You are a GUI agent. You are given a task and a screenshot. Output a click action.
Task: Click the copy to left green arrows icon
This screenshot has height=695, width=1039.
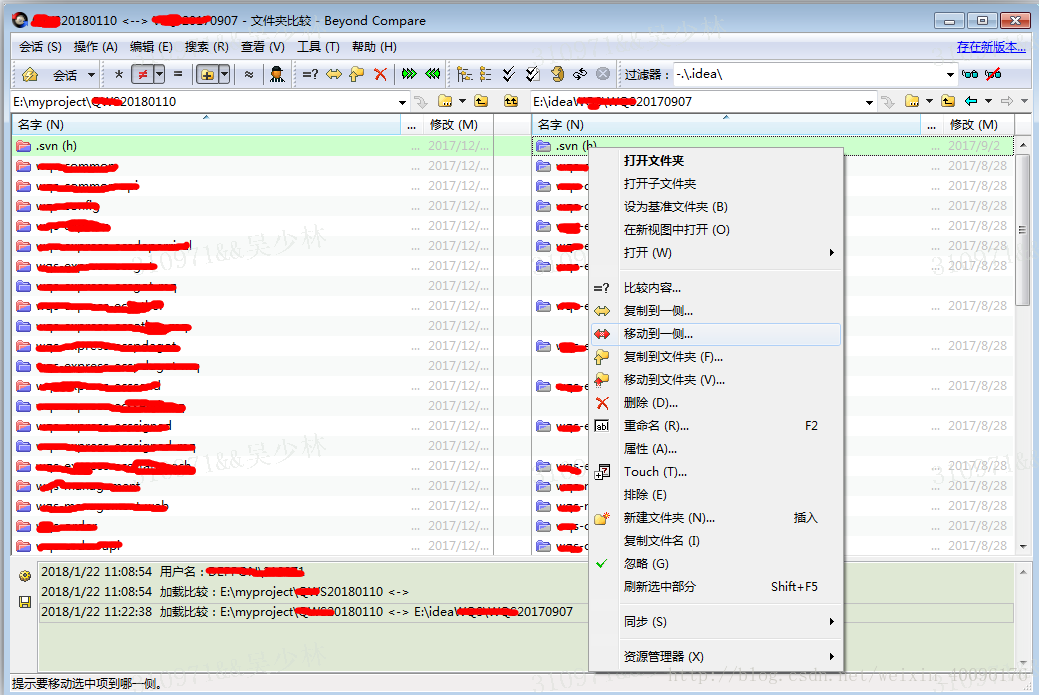click(x=433, y=74)
